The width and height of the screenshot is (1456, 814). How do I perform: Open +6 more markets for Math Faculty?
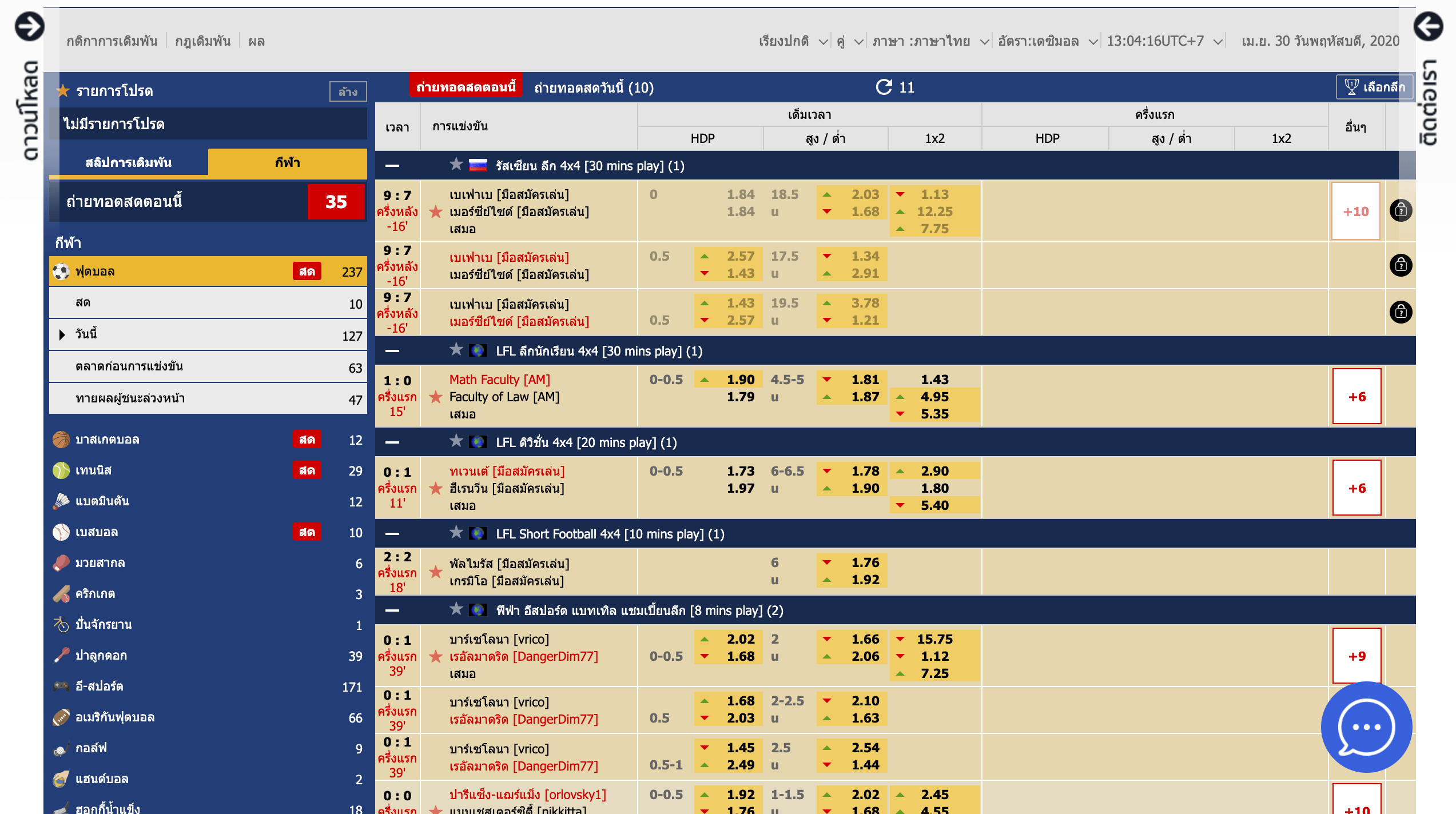1356,397
